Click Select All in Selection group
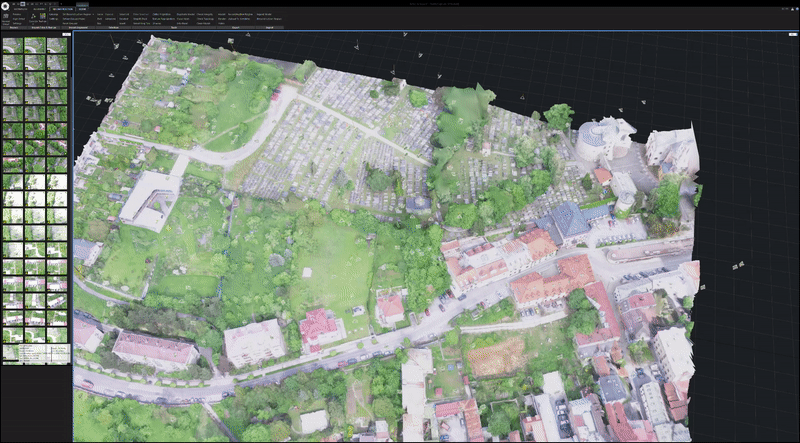Screen dimensions: 800x443 [124, 14]
